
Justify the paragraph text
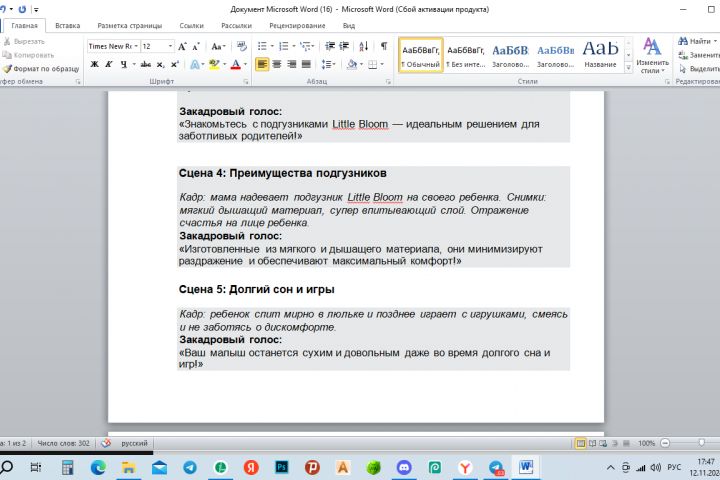pyautogui.click(x=306, y=64)
